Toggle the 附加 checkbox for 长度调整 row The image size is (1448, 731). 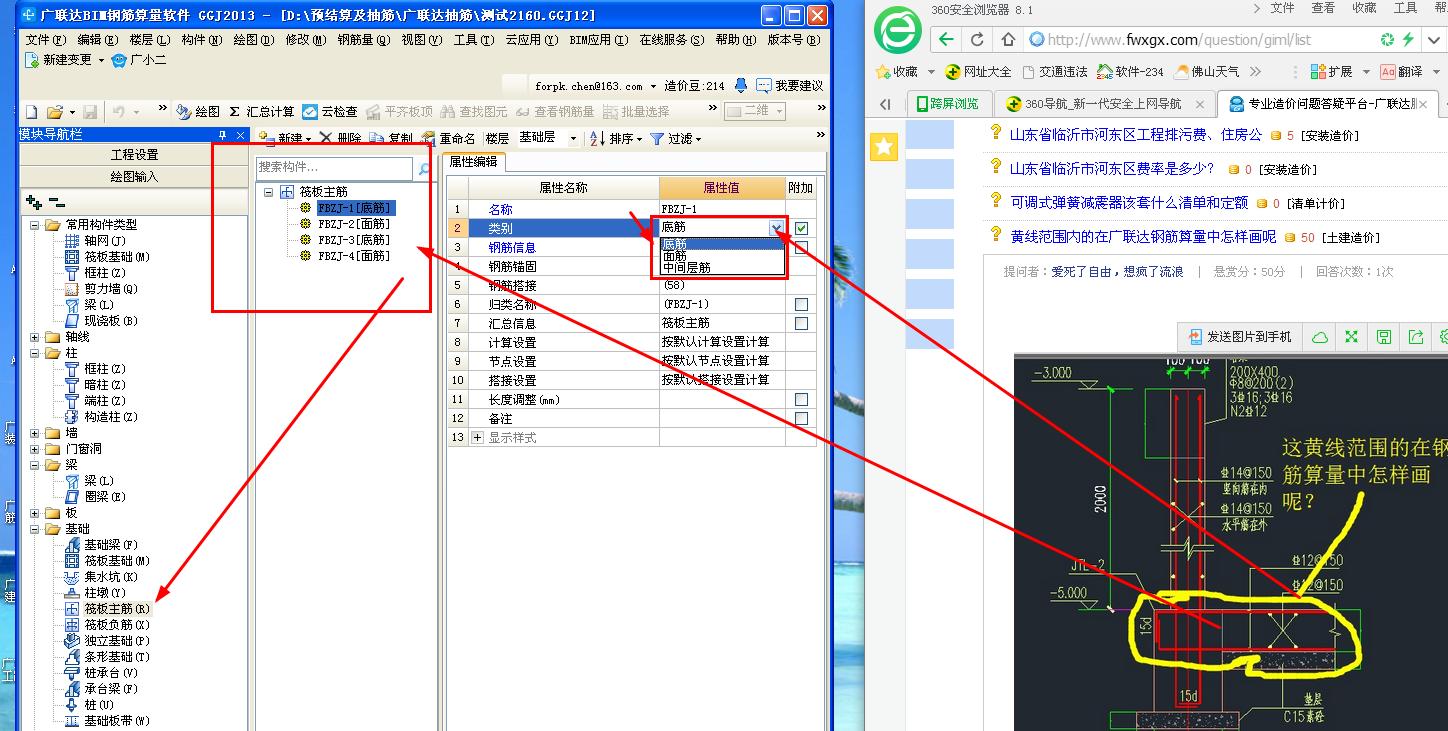(801, 399)
